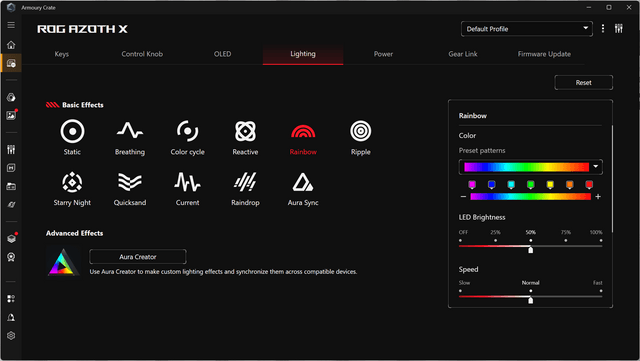The image size is (640, 361).
Task: Select the Aura Sync effect
Action: pos(303,188)
